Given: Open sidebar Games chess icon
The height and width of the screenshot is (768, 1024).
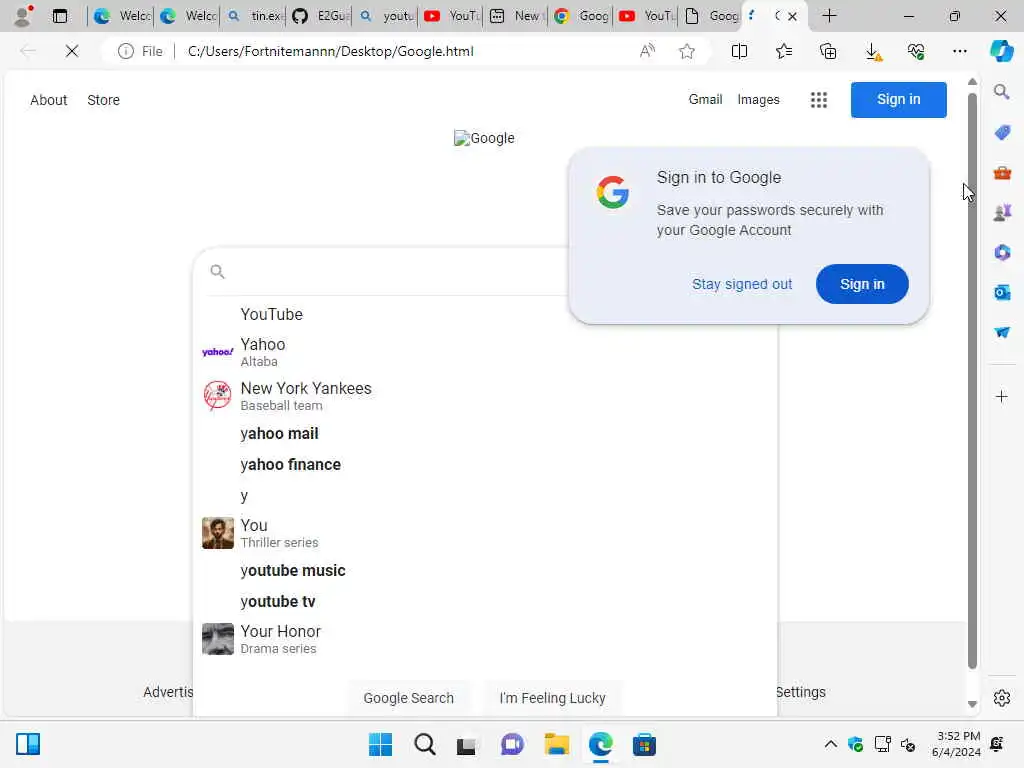Looking at the screenshot, I should pos(1002,212).
